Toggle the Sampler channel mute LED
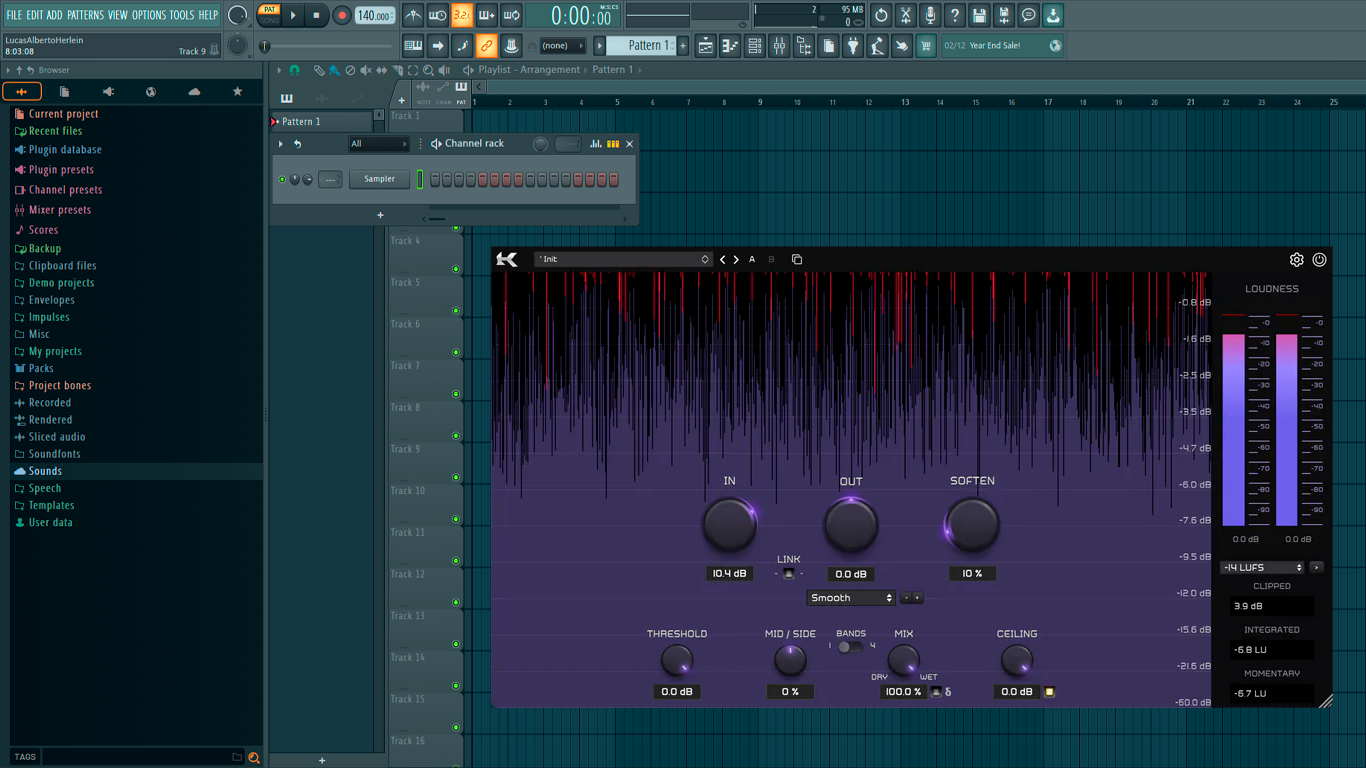 282,180
